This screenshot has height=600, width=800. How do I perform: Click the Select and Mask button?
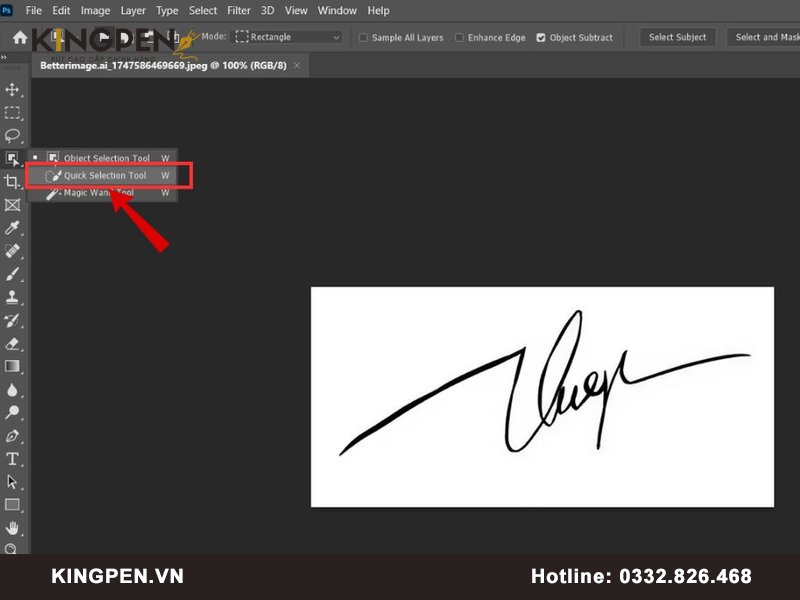765,37
